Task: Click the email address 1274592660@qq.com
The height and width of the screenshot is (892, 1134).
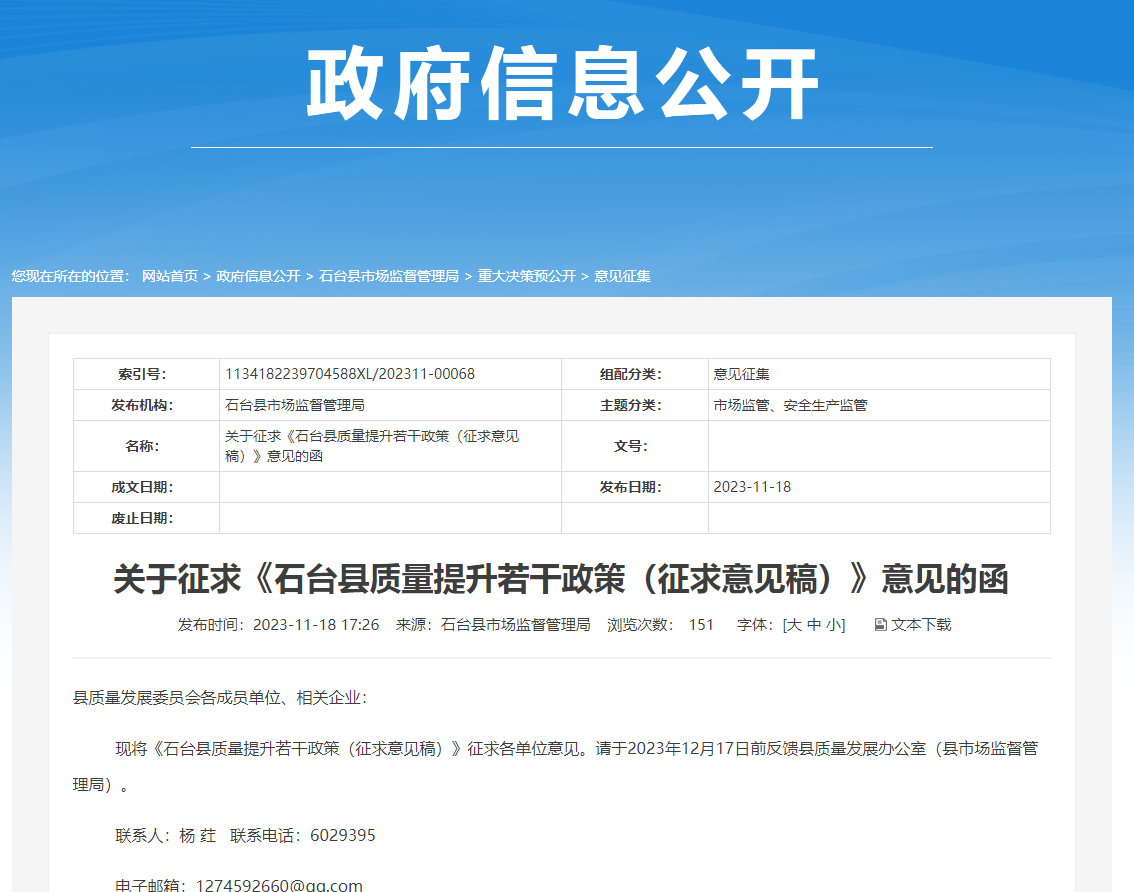Action: tap(279, 885)
